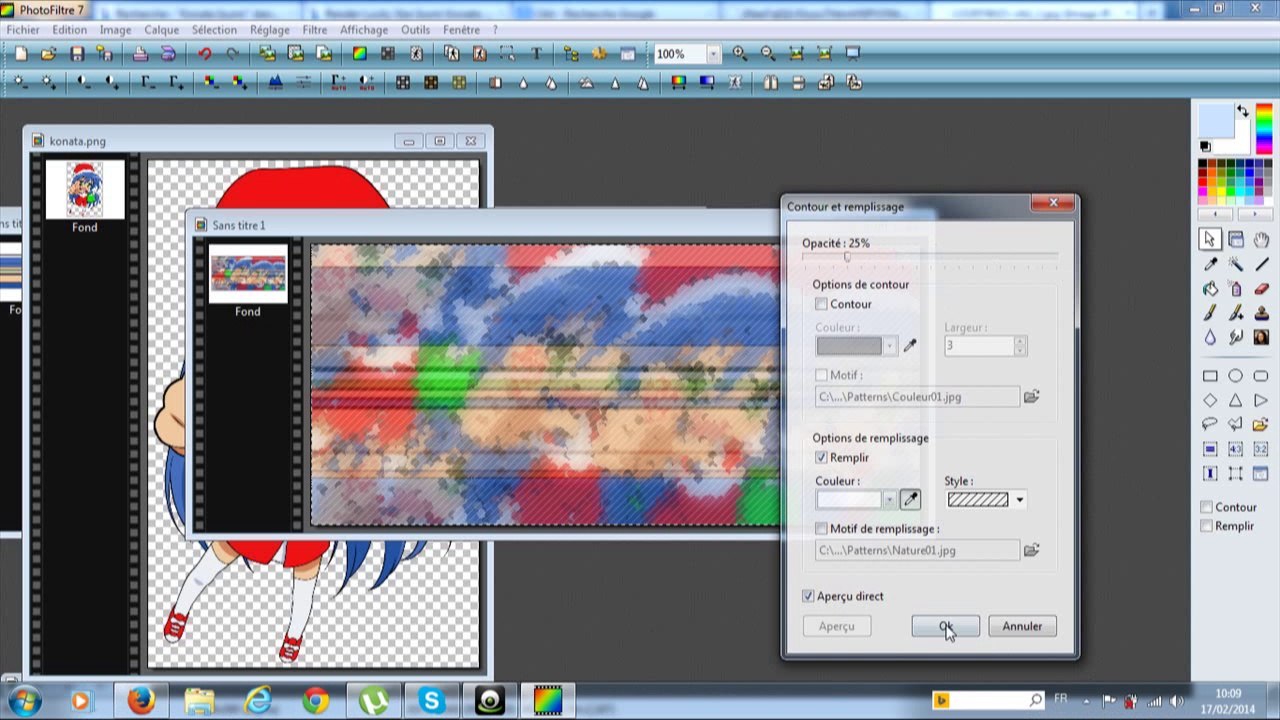Check Remplir in tool palette
The image size is (1280, 720).
pyautogui.click(x=1207, y=526)
